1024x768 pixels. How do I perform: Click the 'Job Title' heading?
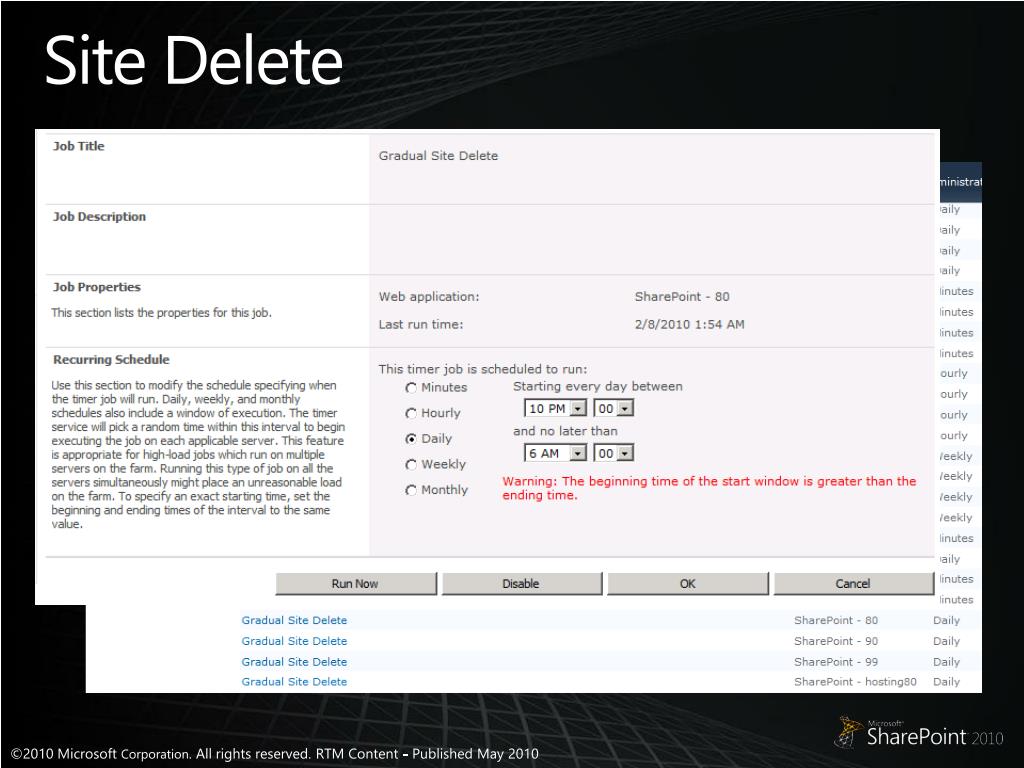click(78, 146)
